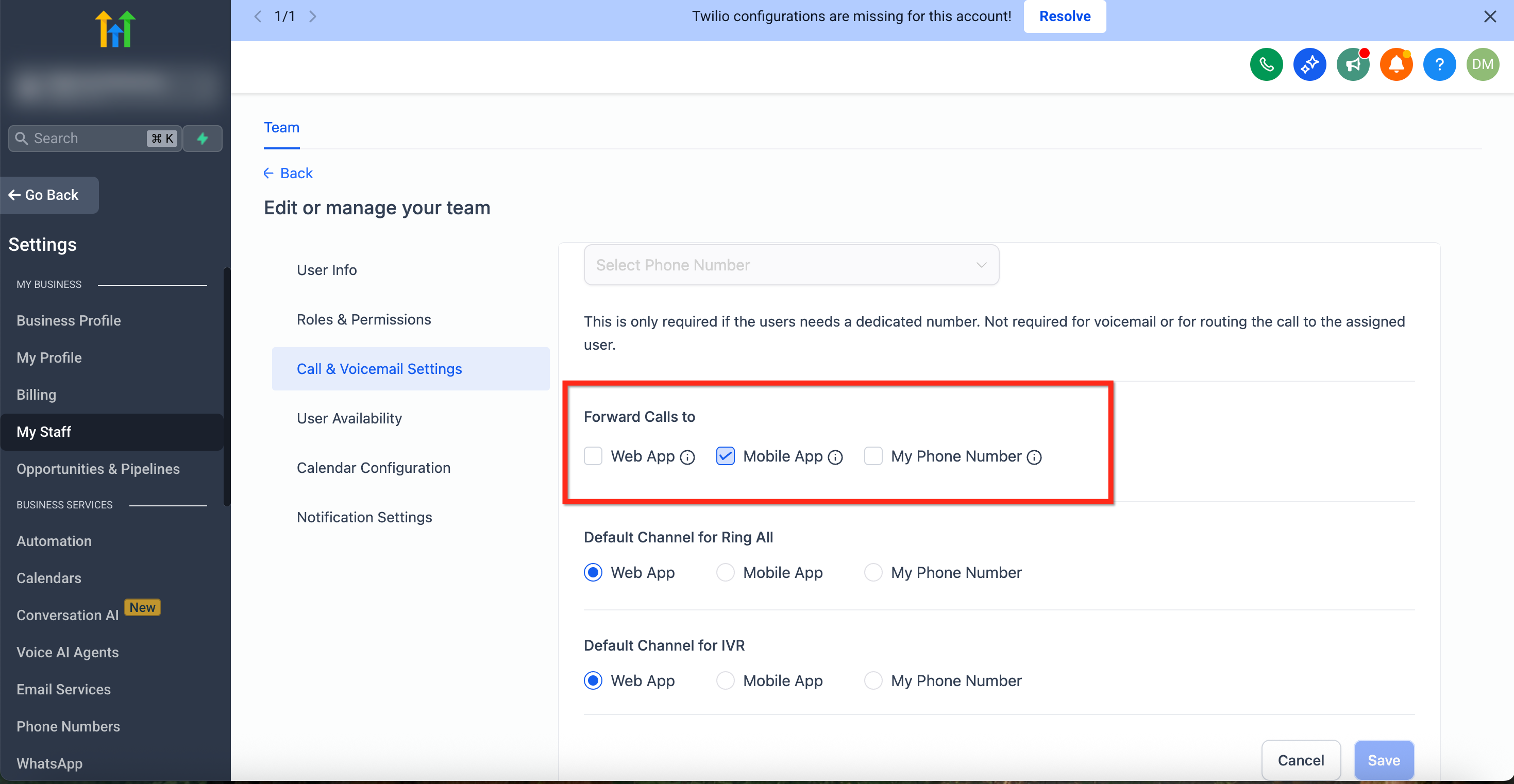Image resolution: width=1514 pixels, height=784 pixels.
Task: Click the green phone dialer icon
Action: point(1266,64)
